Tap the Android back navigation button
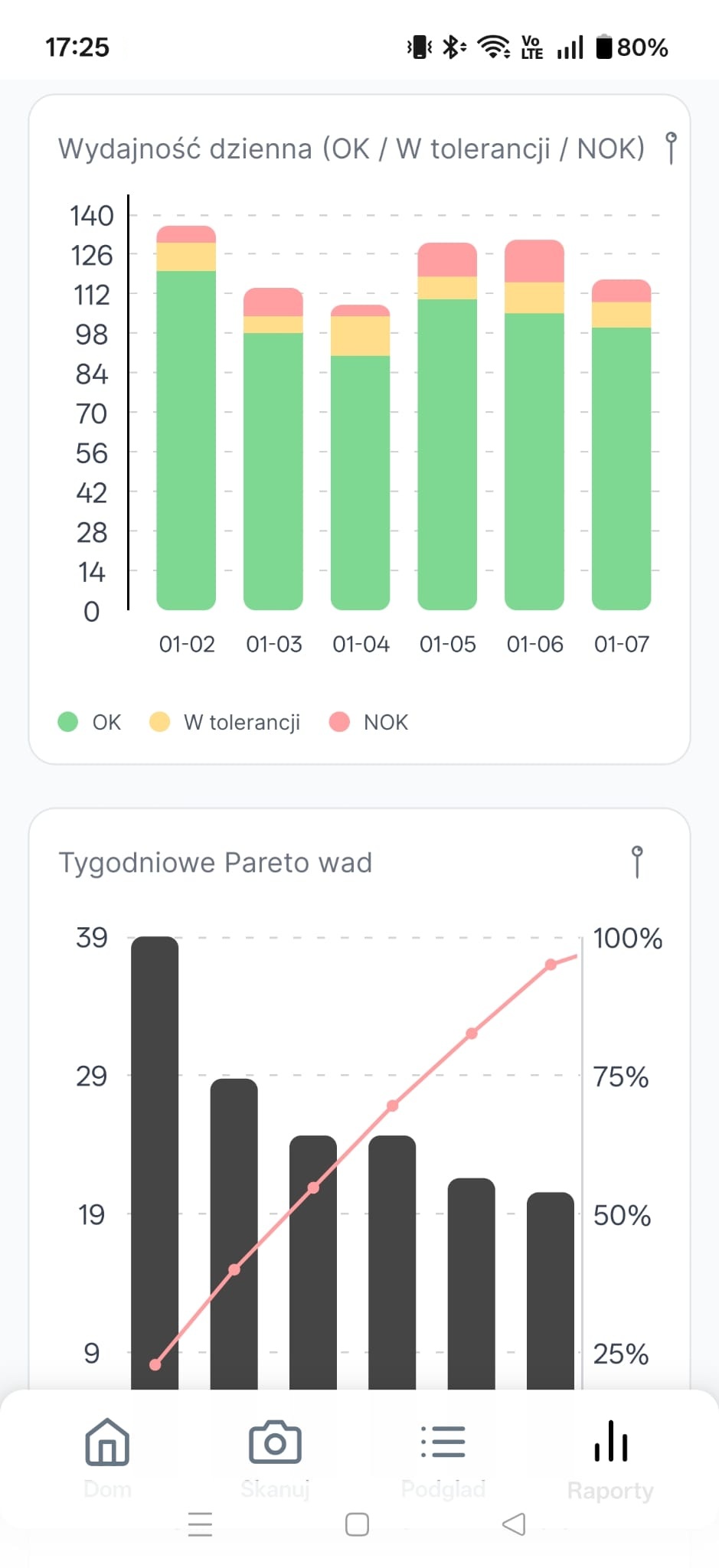The height and width of the screenshot is (1568, 719). point(514,1524)
